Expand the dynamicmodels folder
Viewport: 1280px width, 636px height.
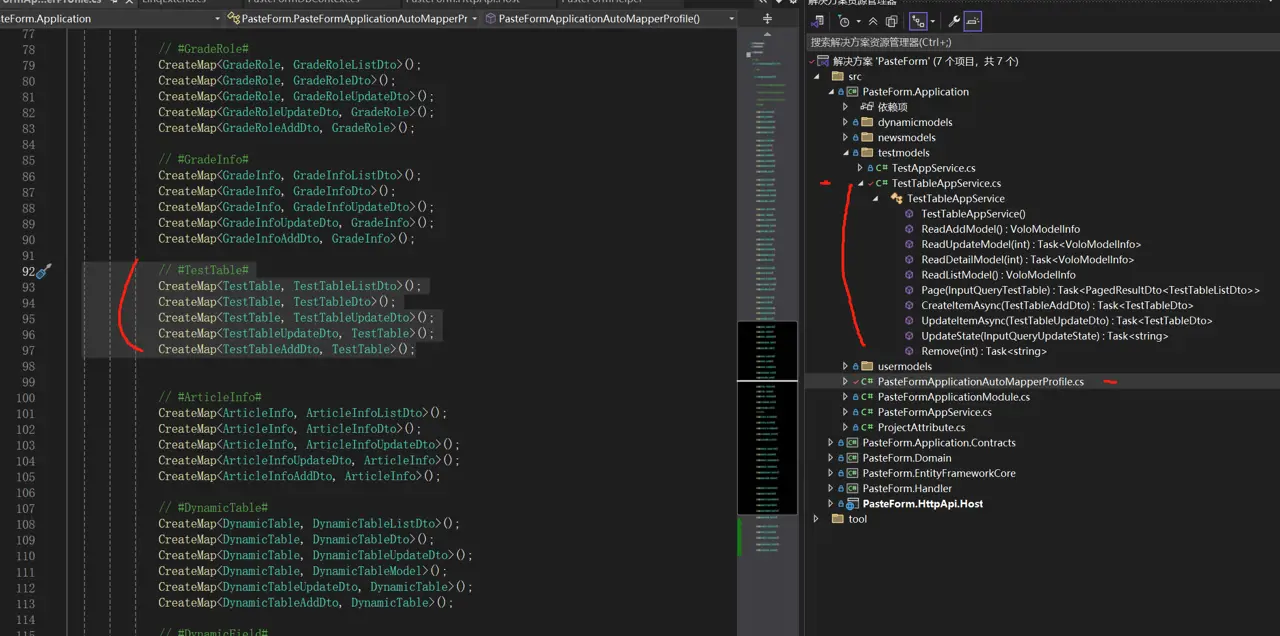[845, 122]
